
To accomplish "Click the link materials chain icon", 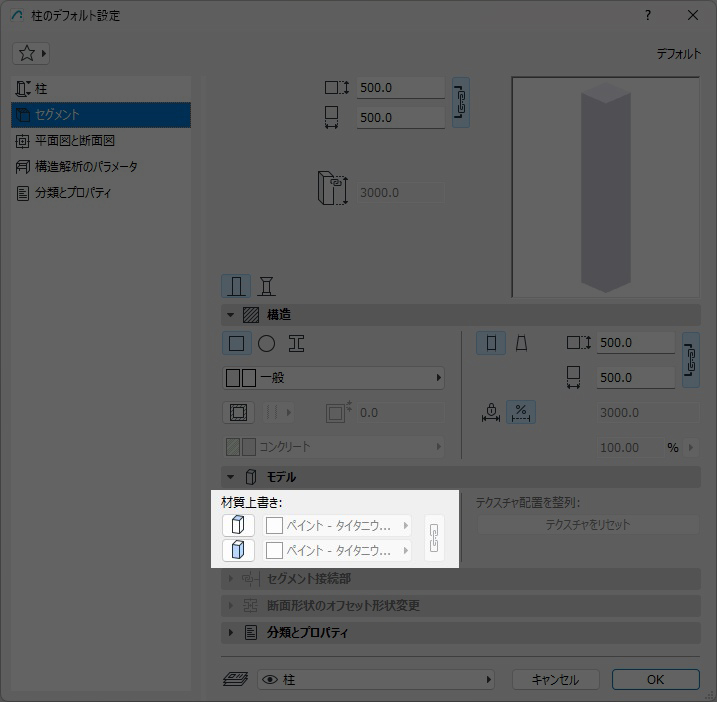I will tap(434, 538).
